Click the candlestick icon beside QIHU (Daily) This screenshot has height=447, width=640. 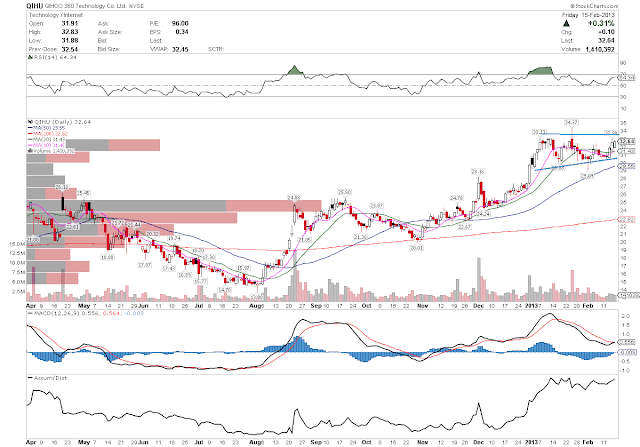(30, 122)
